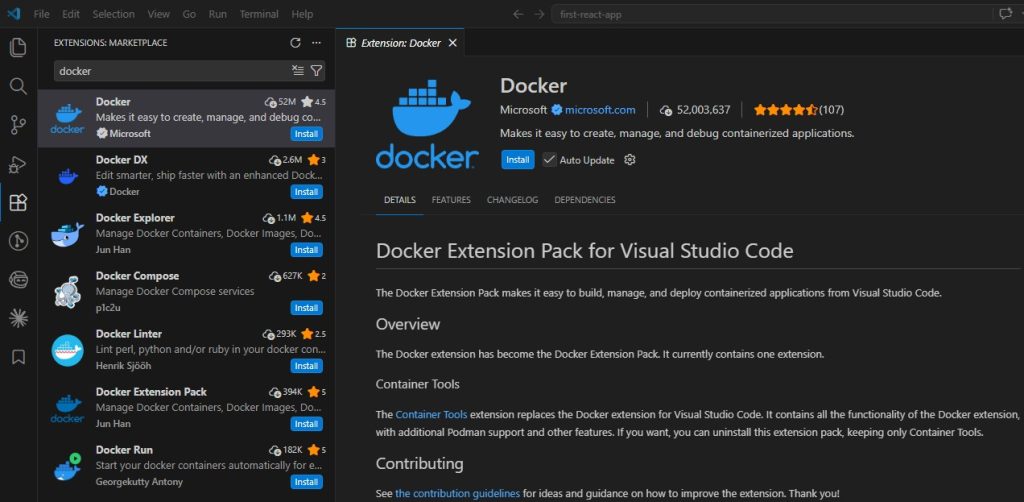Open the starburst icon in activity bar

coord(18,318)
